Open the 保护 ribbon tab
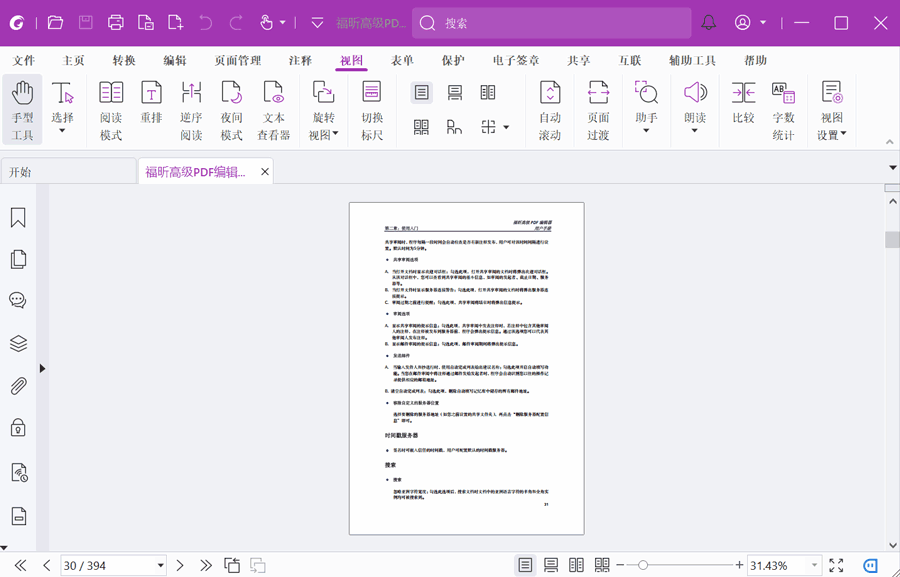 pos(453,60)
